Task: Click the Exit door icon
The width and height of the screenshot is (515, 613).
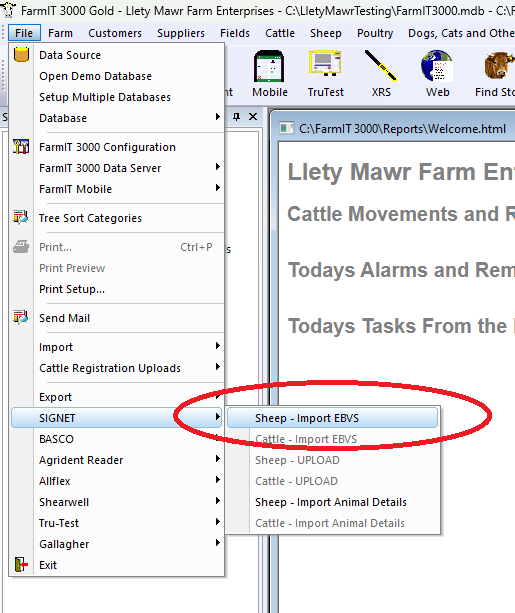Action: (x=21, y=565)
